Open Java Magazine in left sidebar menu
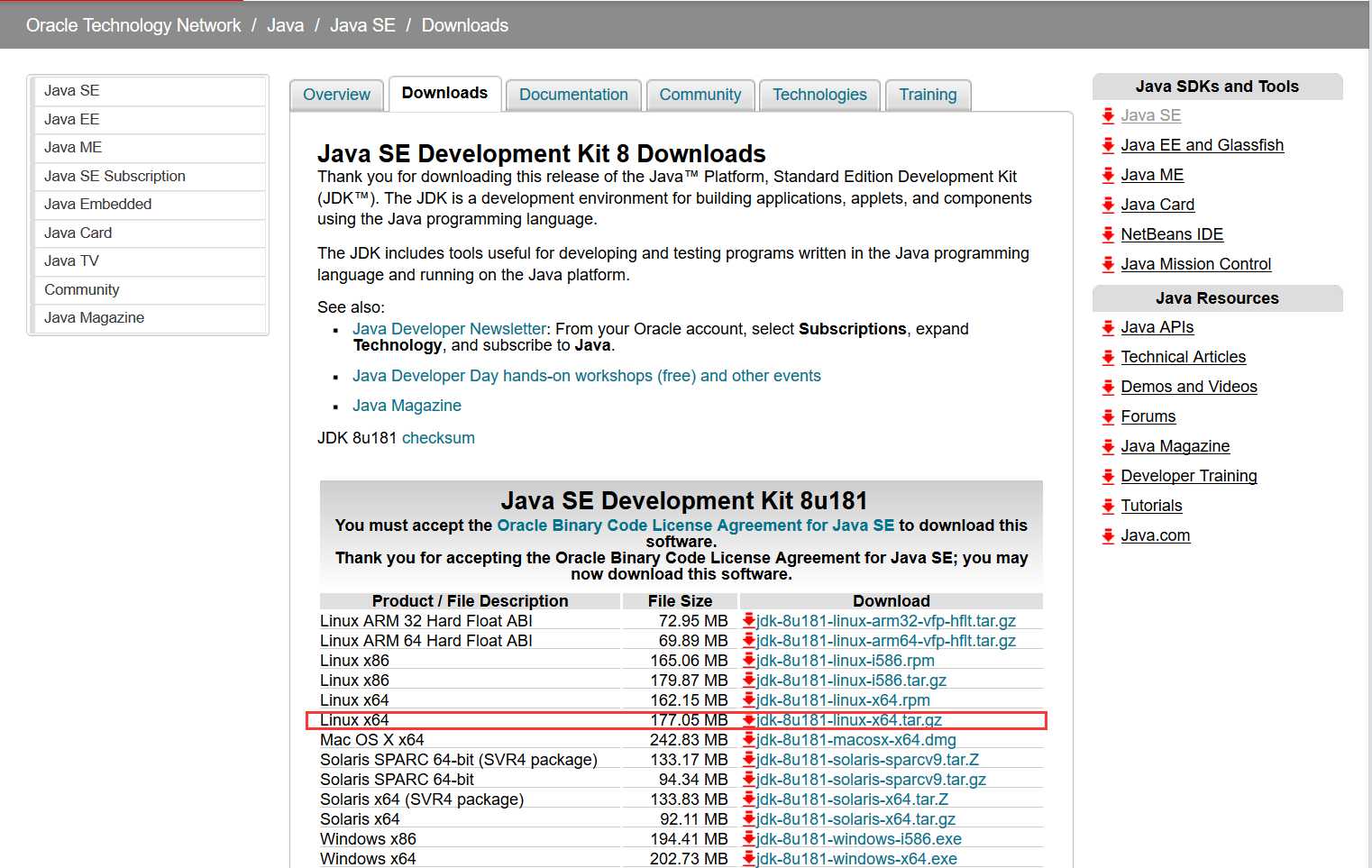Image resolution: width=1372 pixels, height=868 pixels. click(x=150, y=317)
